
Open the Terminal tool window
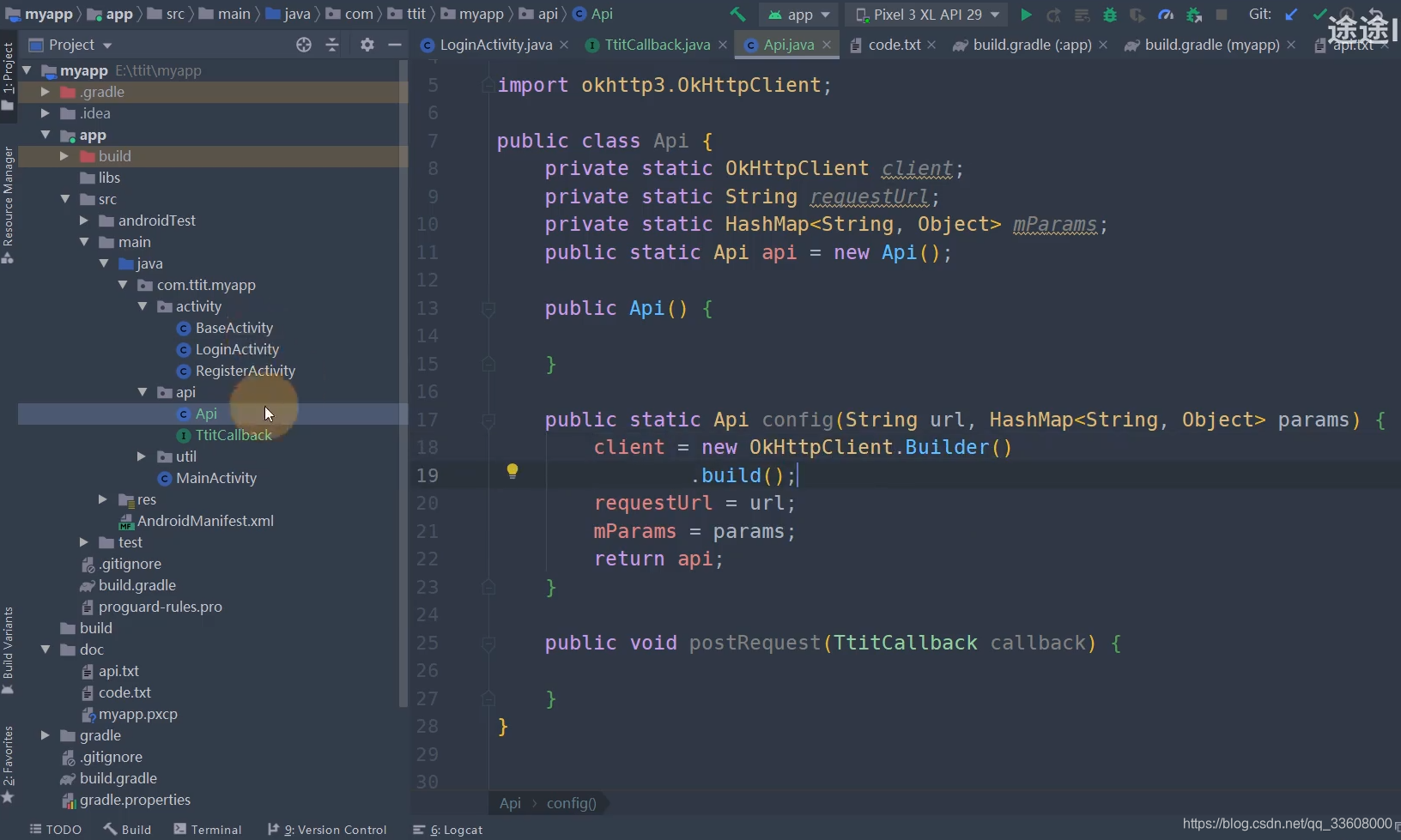[x=207, y=830]
